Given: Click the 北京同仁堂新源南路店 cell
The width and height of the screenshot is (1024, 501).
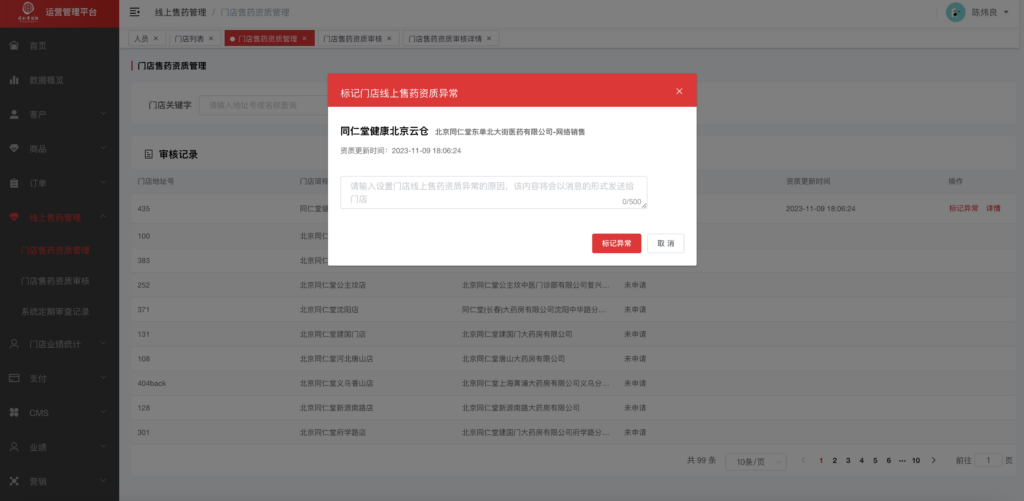Looking at the screenshot, I should (x=337, y=408).
